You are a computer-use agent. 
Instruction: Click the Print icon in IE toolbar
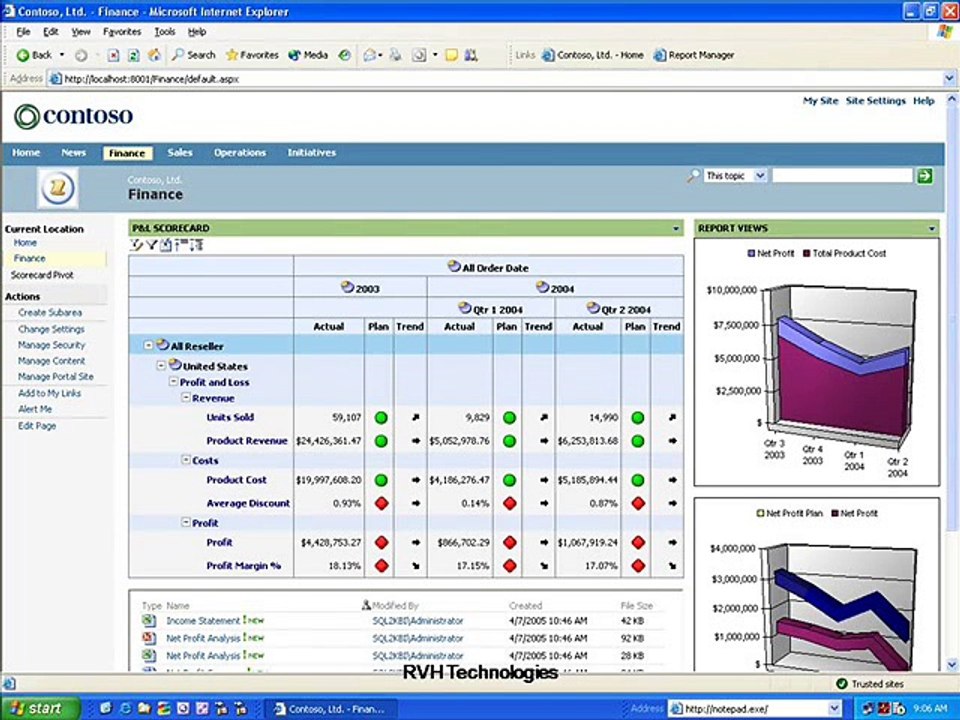[396, 55]
